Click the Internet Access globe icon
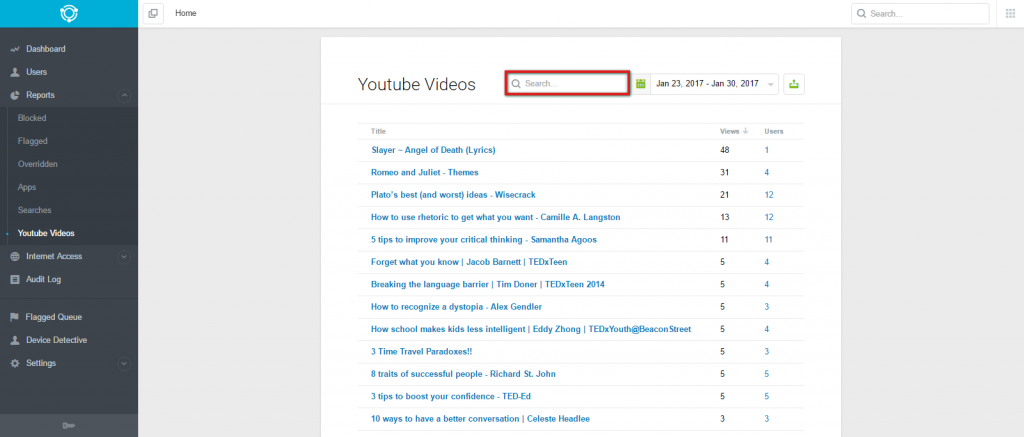Screen dimensions: 1024x437 (x=14, y=257)
